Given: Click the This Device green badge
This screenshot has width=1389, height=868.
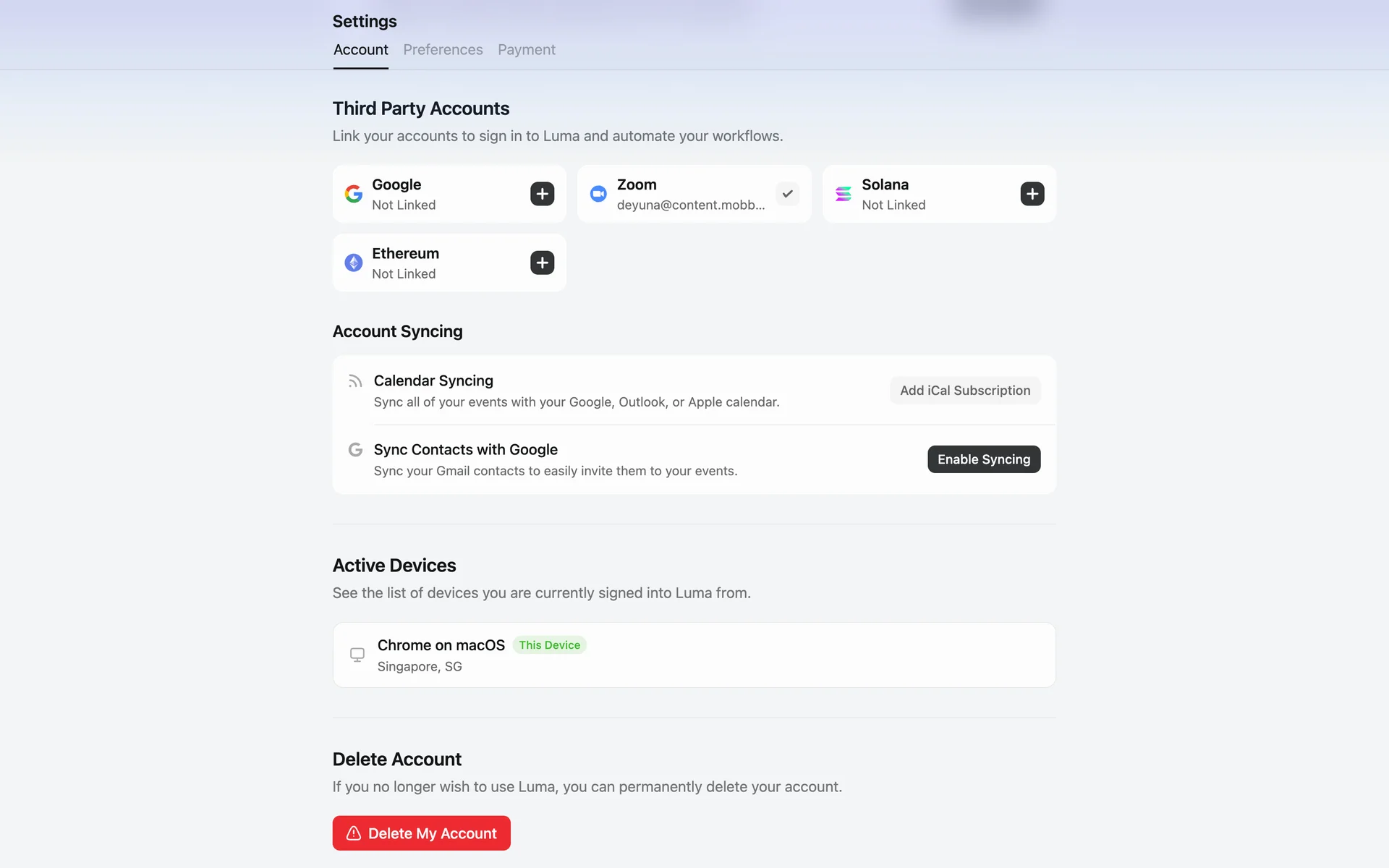Looking at the screenshot, I should [550, 645].
